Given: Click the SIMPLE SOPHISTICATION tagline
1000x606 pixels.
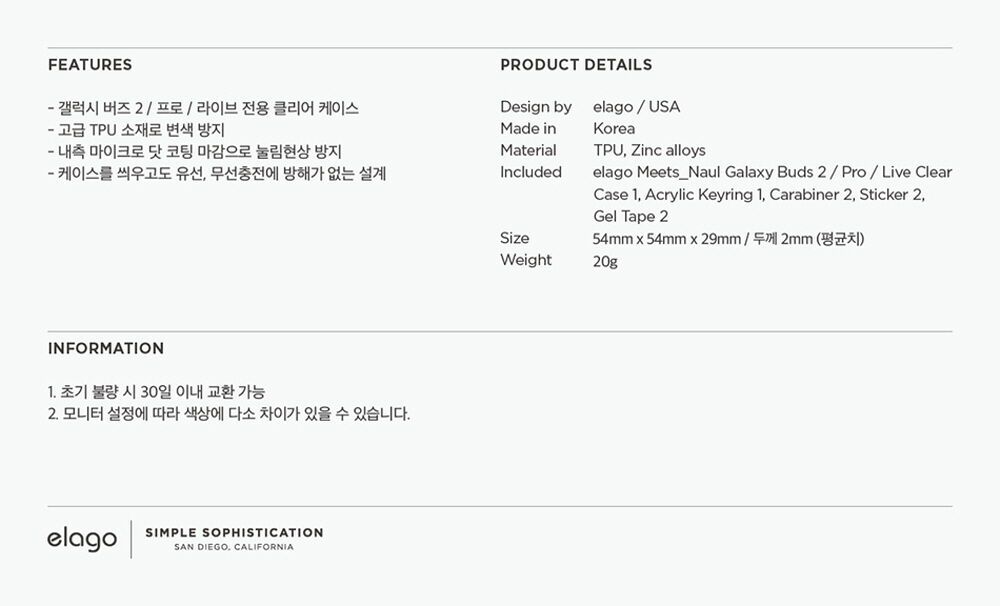Looking at the screenshot, I should (234, 533).
